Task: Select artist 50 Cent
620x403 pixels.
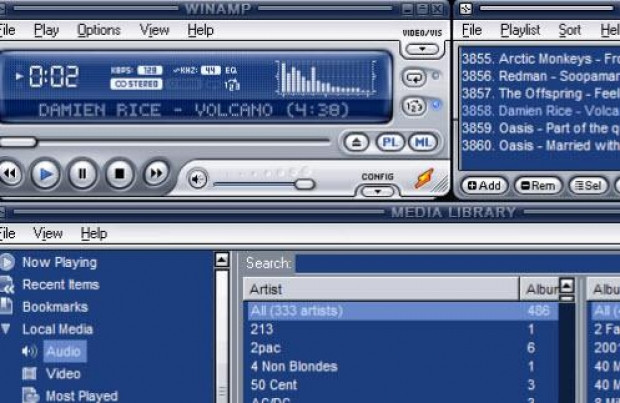Action: pyautogui.click(x=401, y=384)
